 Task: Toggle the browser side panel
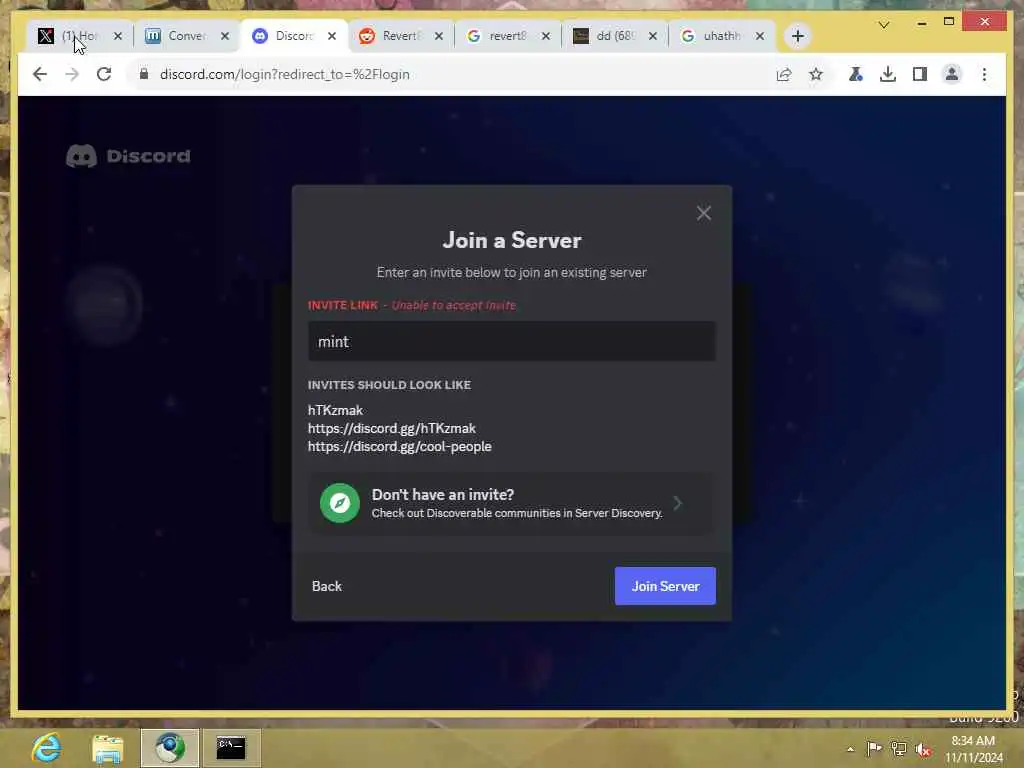click(920, 74)
